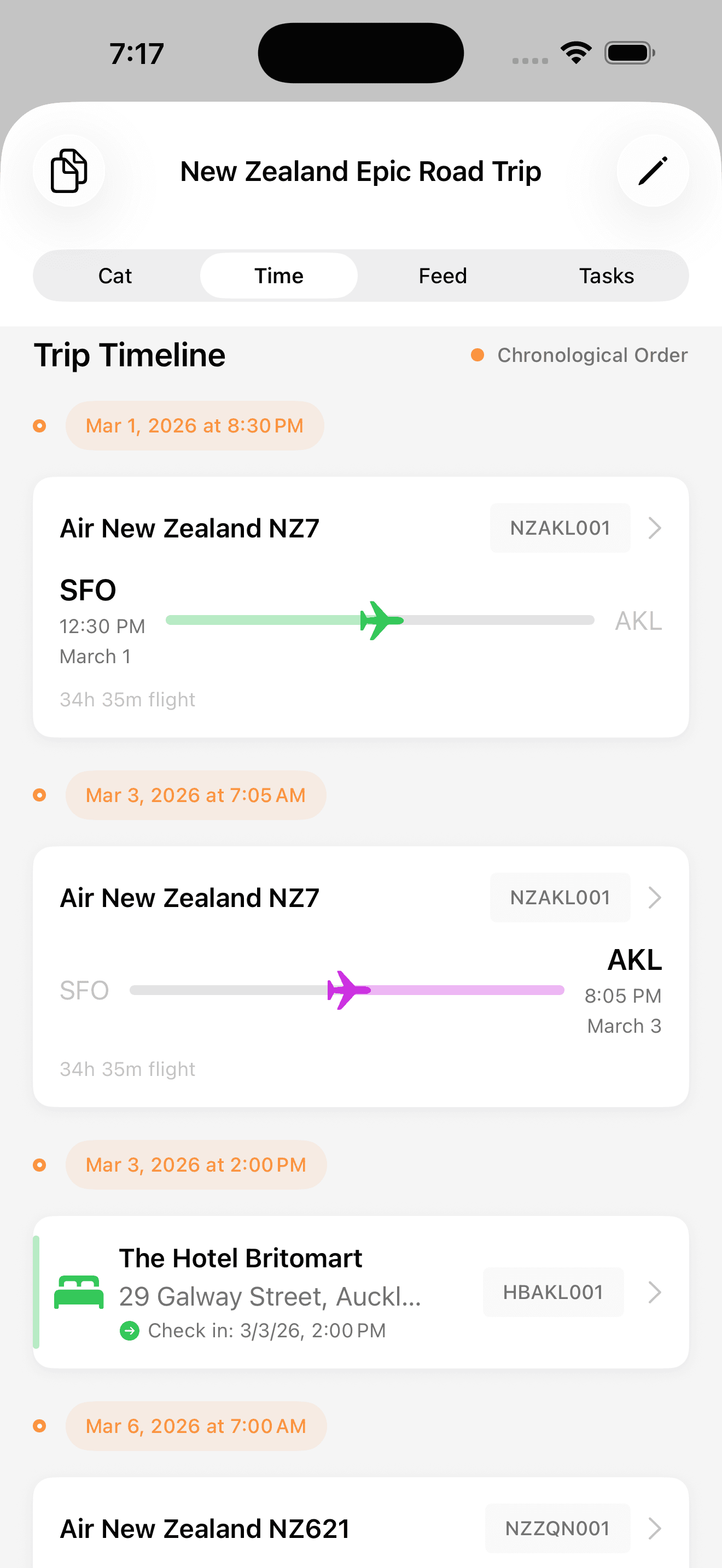Tap the Wi-Fi status icon
Screen dimensions: 722x1568
(576, 52)
